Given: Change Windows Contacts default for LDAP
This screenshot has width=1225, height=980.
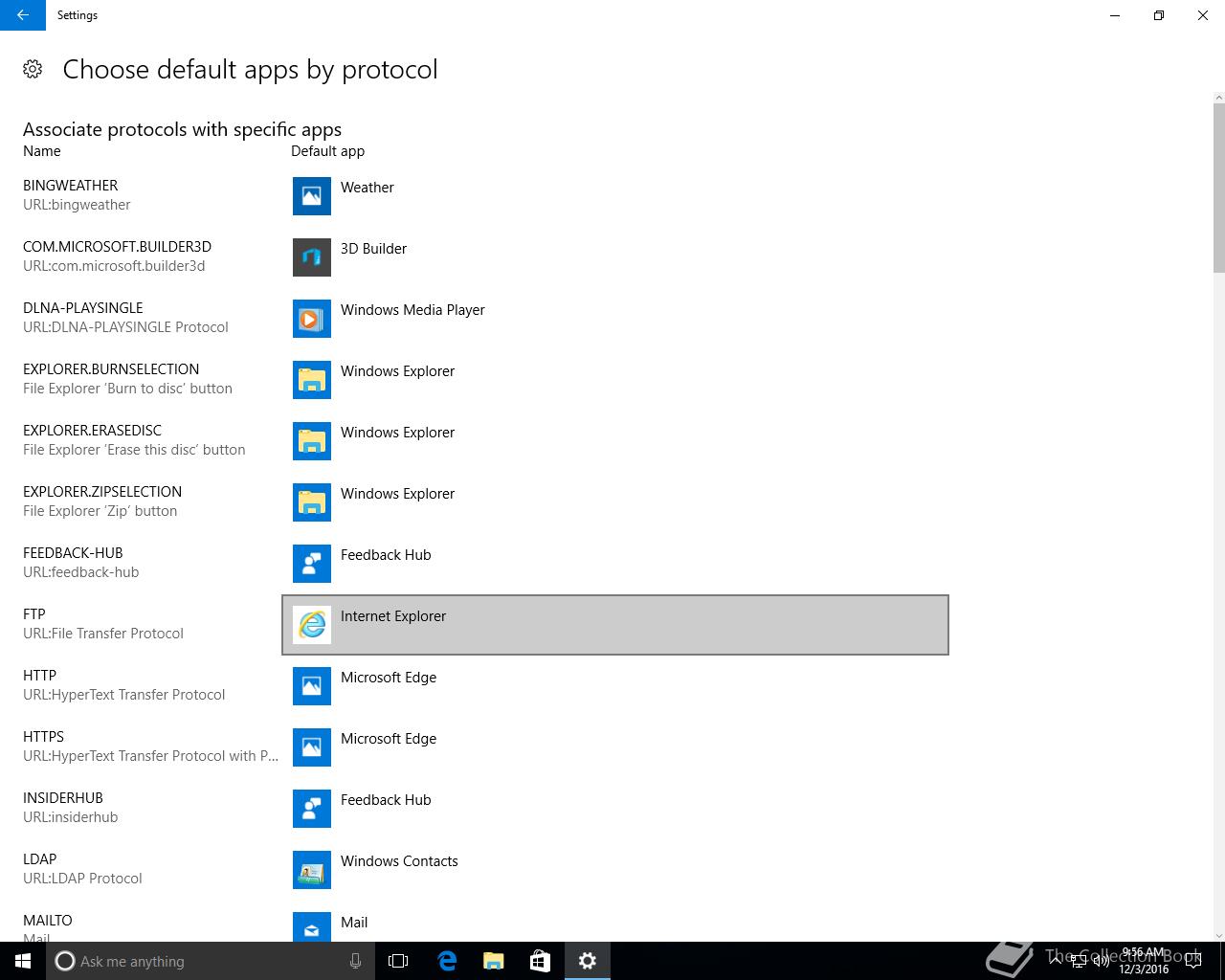Looking at the screenshot, I should (x=615, y=870).
